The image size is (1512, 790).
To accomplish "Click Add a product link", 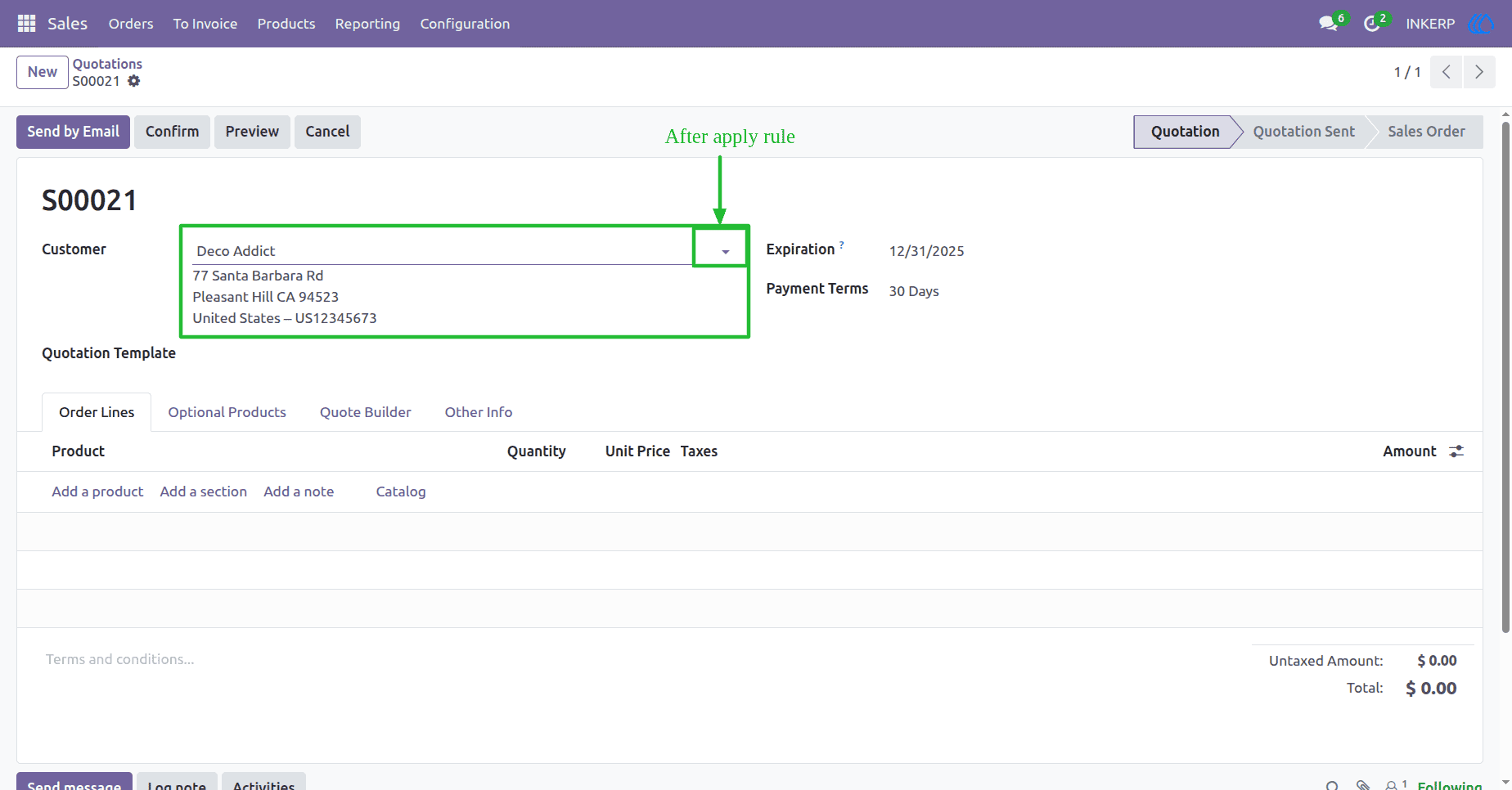I will pyautogui.click(x=97, y=492).
